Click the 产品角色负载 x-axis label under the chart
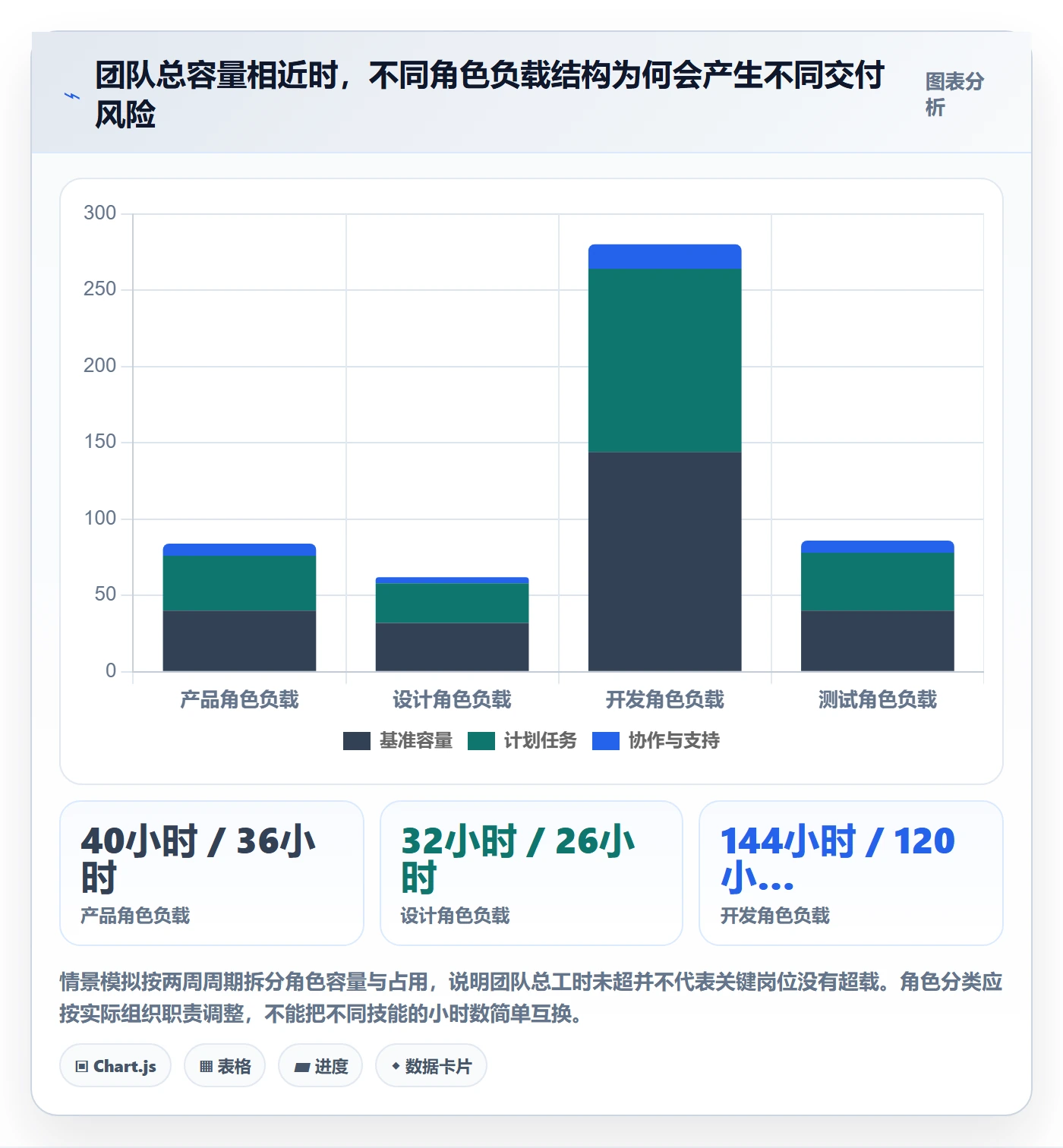 (x=239, y=699)
